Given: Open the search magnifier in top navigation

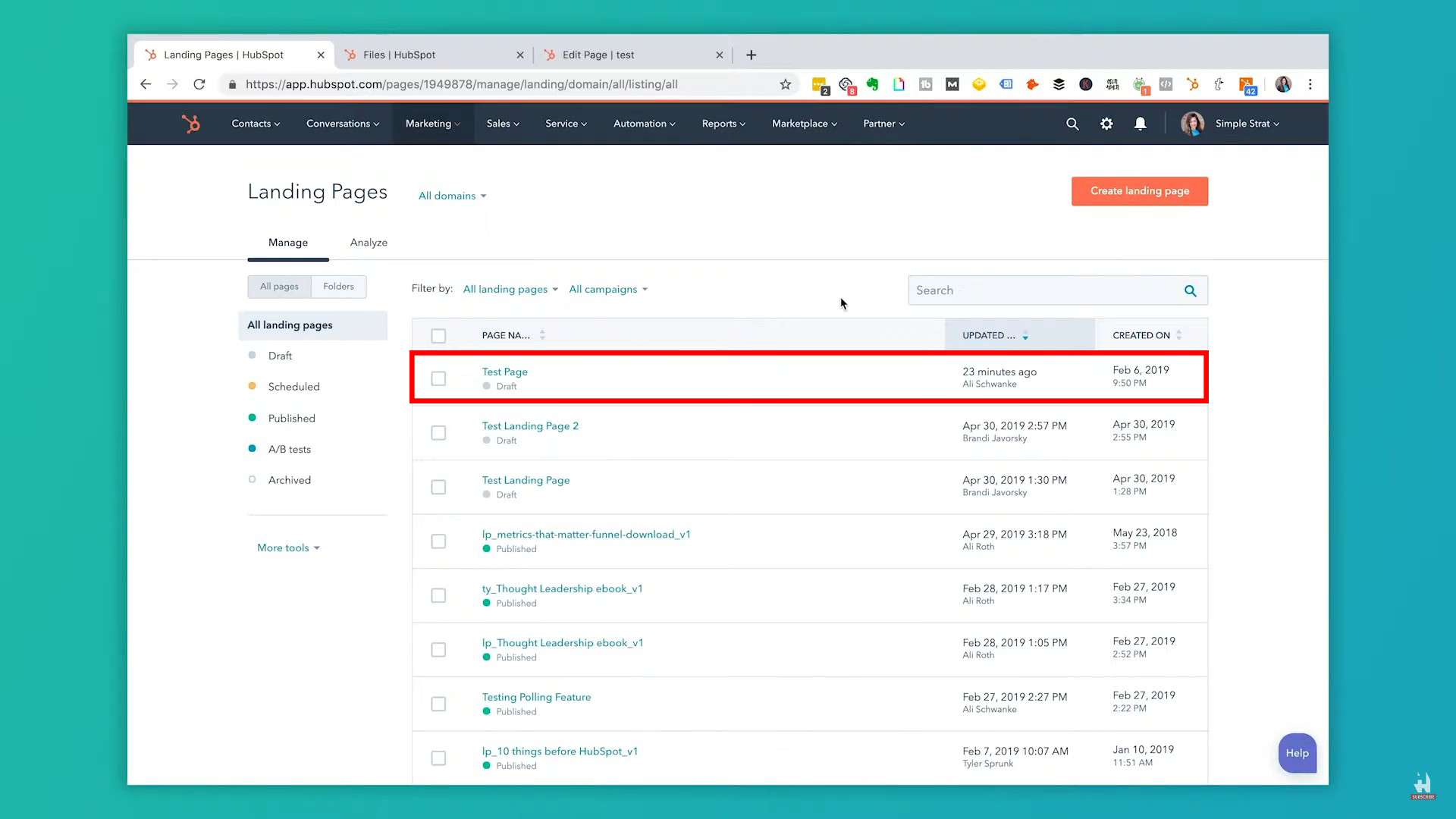Looking at the screenshot, I should [1072, 124].
